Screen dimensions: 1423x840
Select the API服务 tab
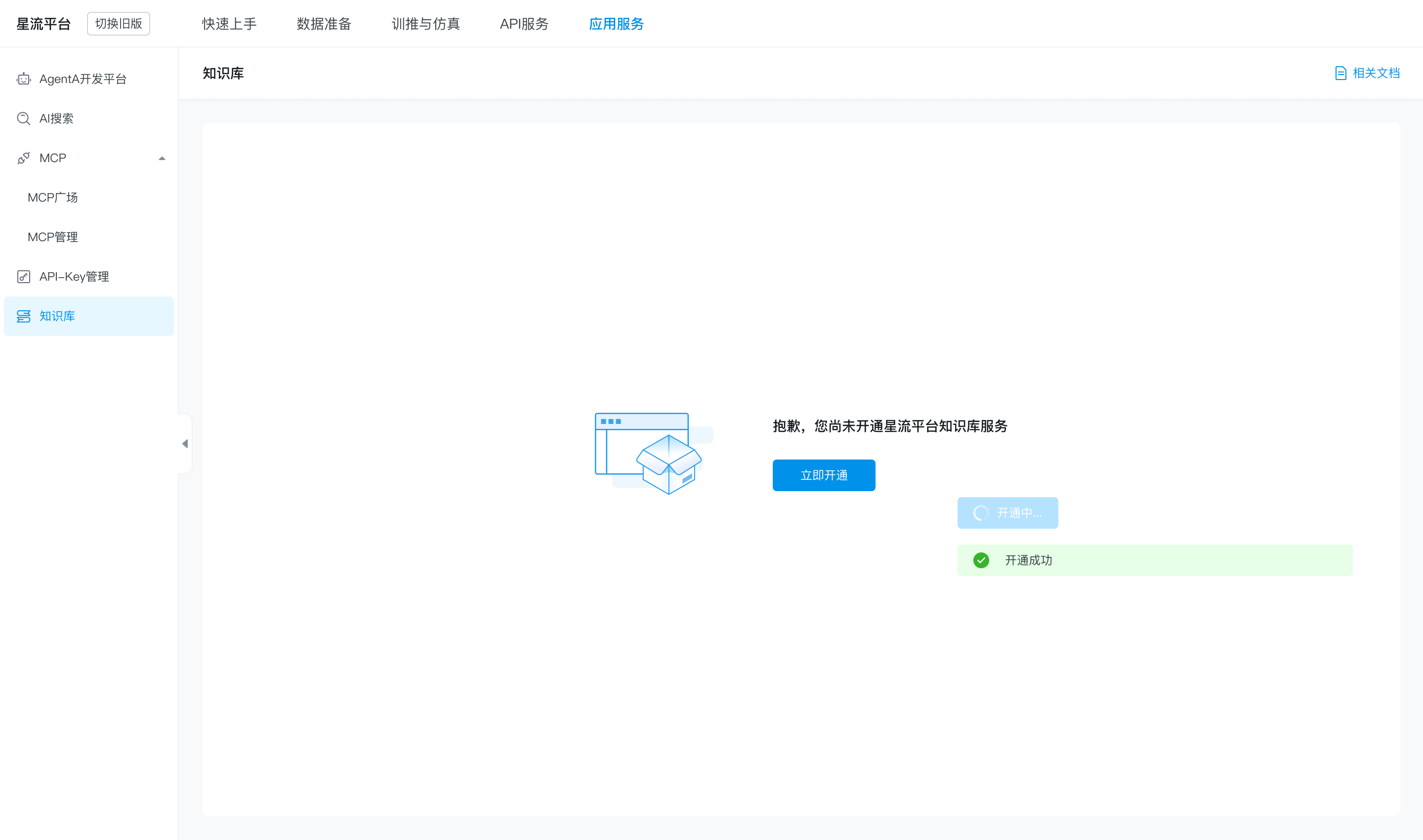524,24
